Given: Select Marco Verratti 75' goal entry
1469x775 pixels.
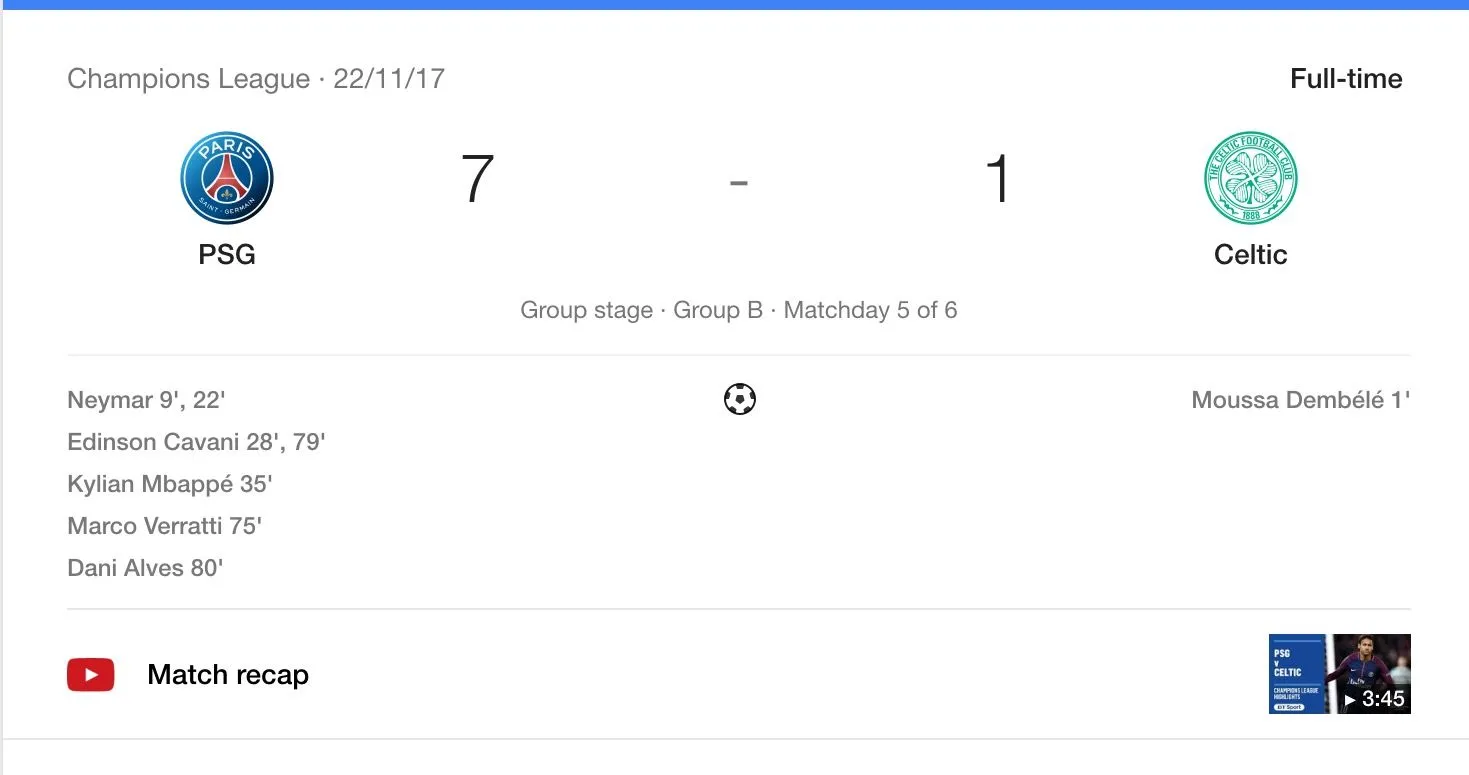Looking at the screenshot, I should coord(164,526).
